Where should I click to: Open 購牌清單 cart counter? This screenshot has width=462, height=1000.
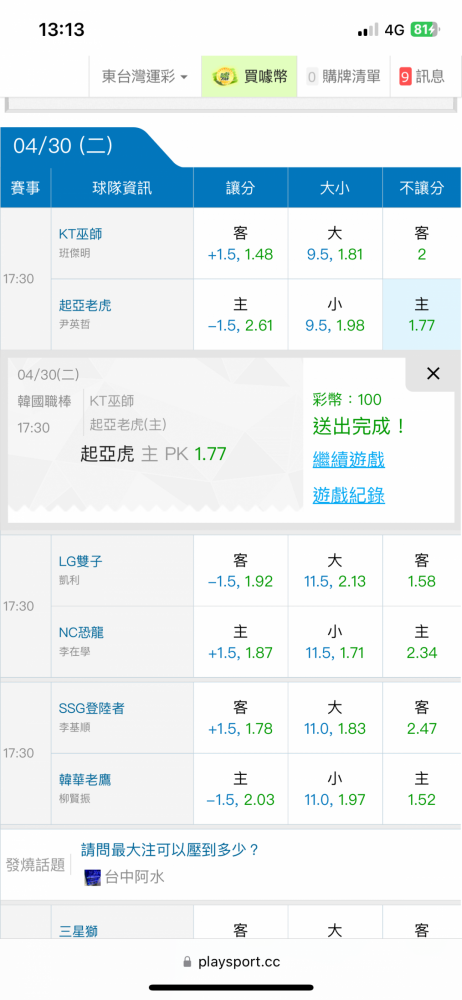pos(343,77)
